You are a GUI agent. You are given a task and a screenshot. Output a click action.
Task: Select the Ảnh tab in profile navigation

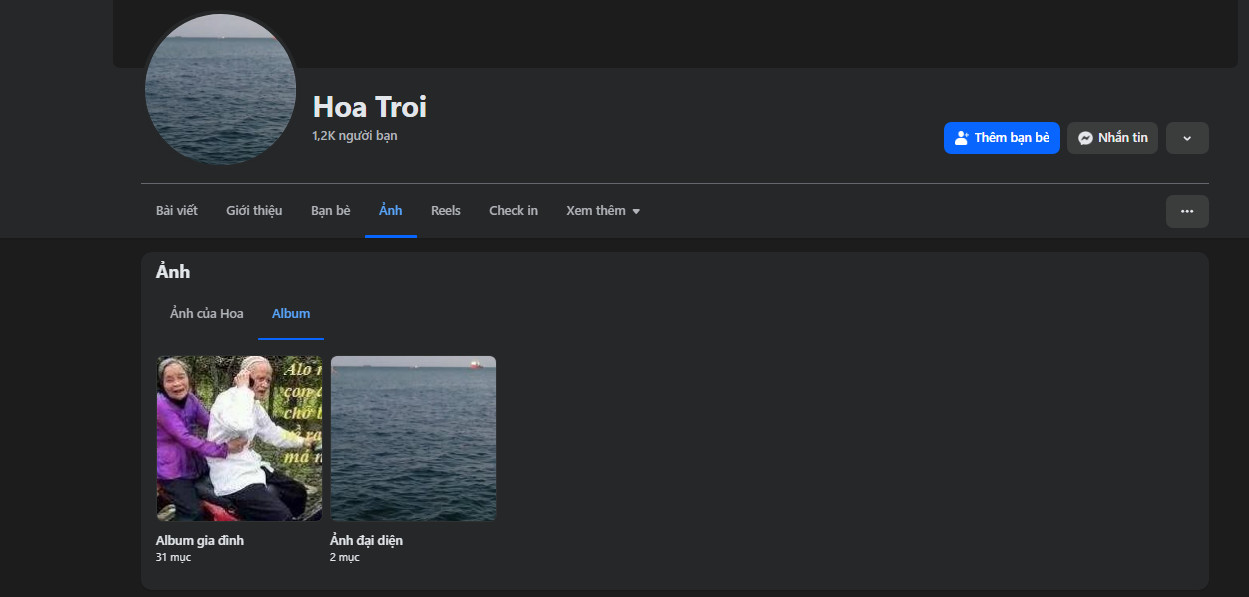[x=390, y=211]
